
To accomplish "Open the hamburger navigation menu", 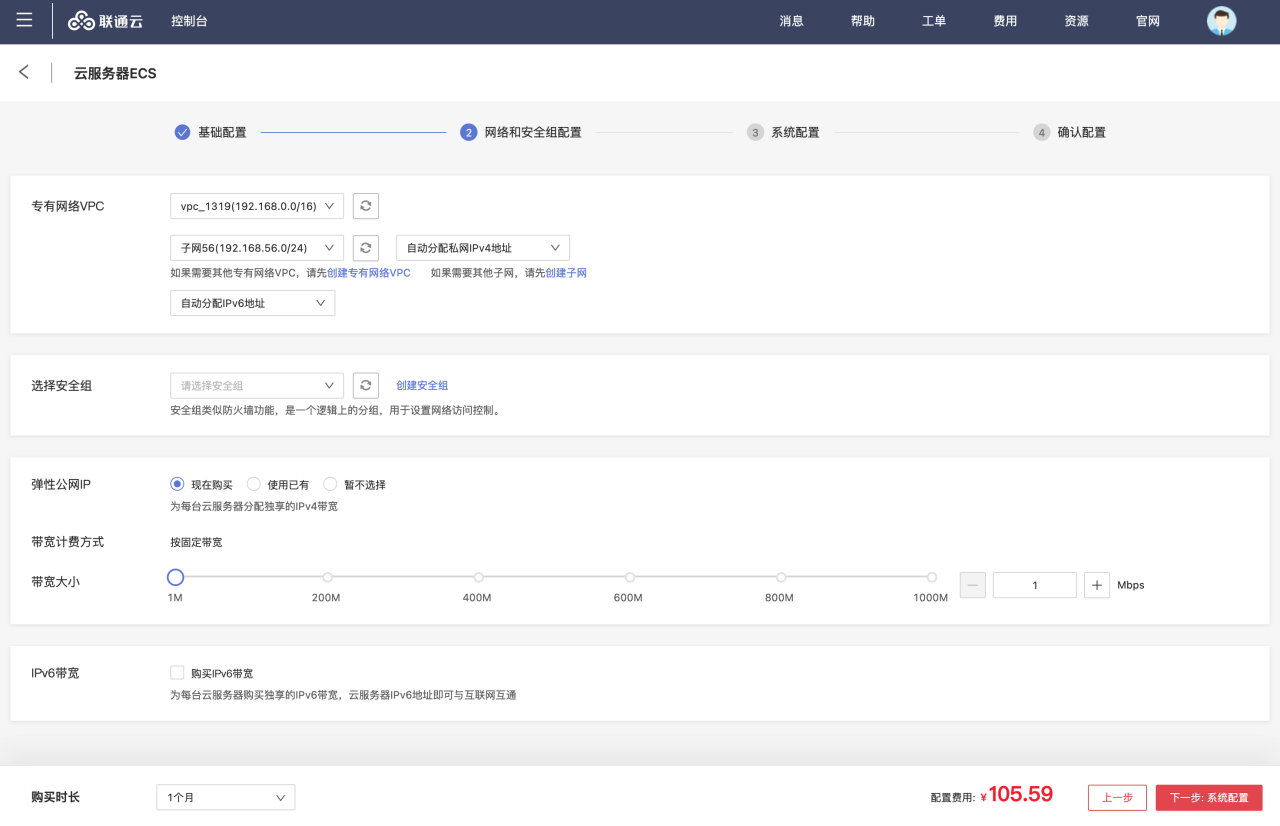I will coord(24,21).
